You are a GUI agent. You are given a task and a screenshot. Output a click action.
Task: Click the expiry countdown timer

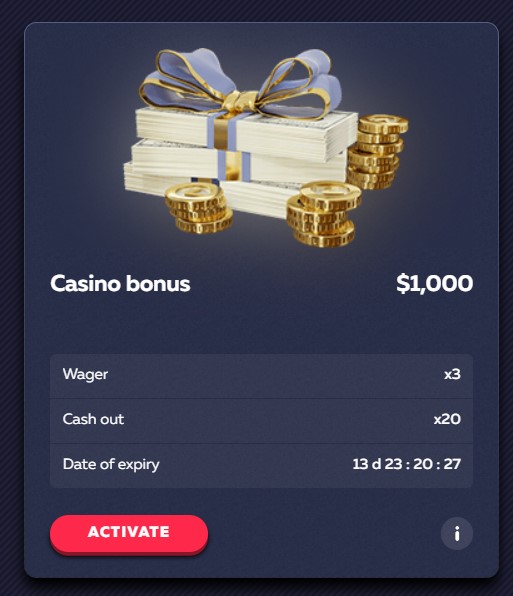pos(407,464)
